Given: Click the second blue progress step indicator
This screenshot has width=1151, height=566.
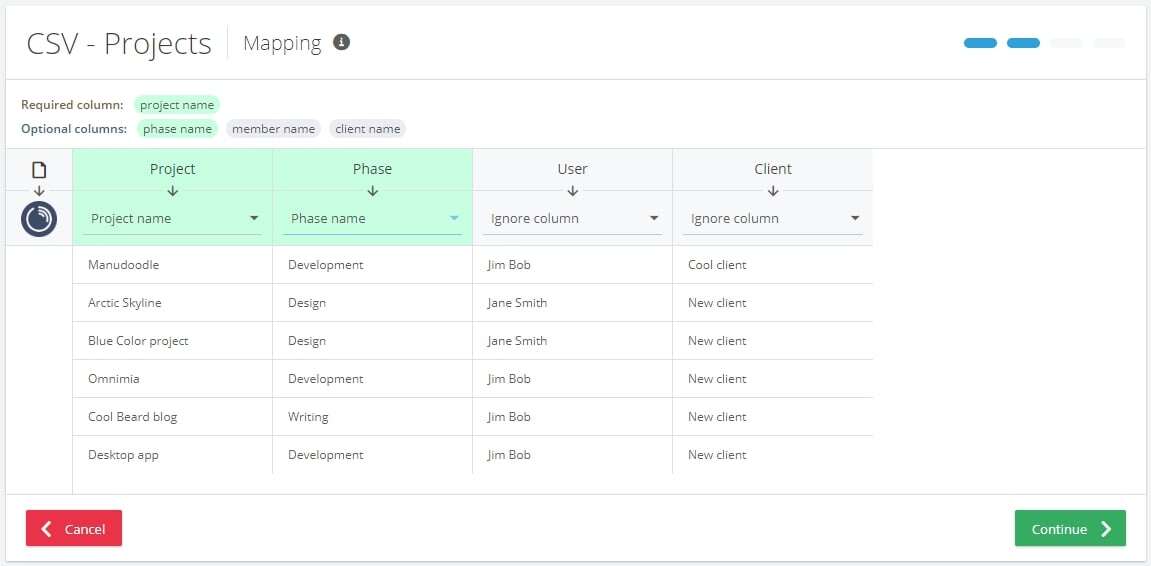Looking at the screenshot, I should click(1023, 43).
